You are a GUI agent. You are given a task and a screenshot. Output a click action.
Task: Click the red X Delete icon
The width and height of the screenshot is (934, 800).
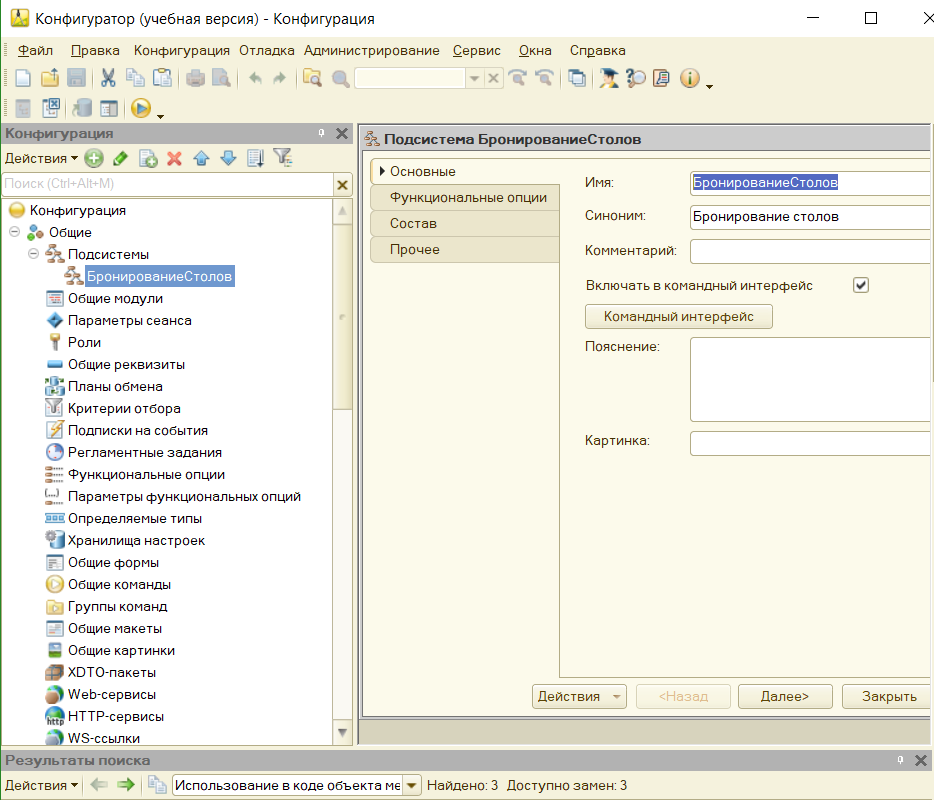[174, 158]
